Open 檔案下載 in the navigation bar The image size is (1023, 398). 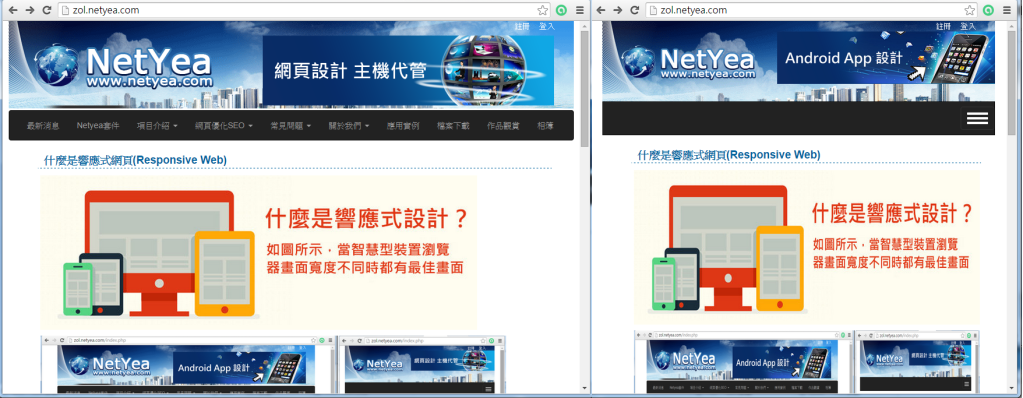tap(453, 126)
